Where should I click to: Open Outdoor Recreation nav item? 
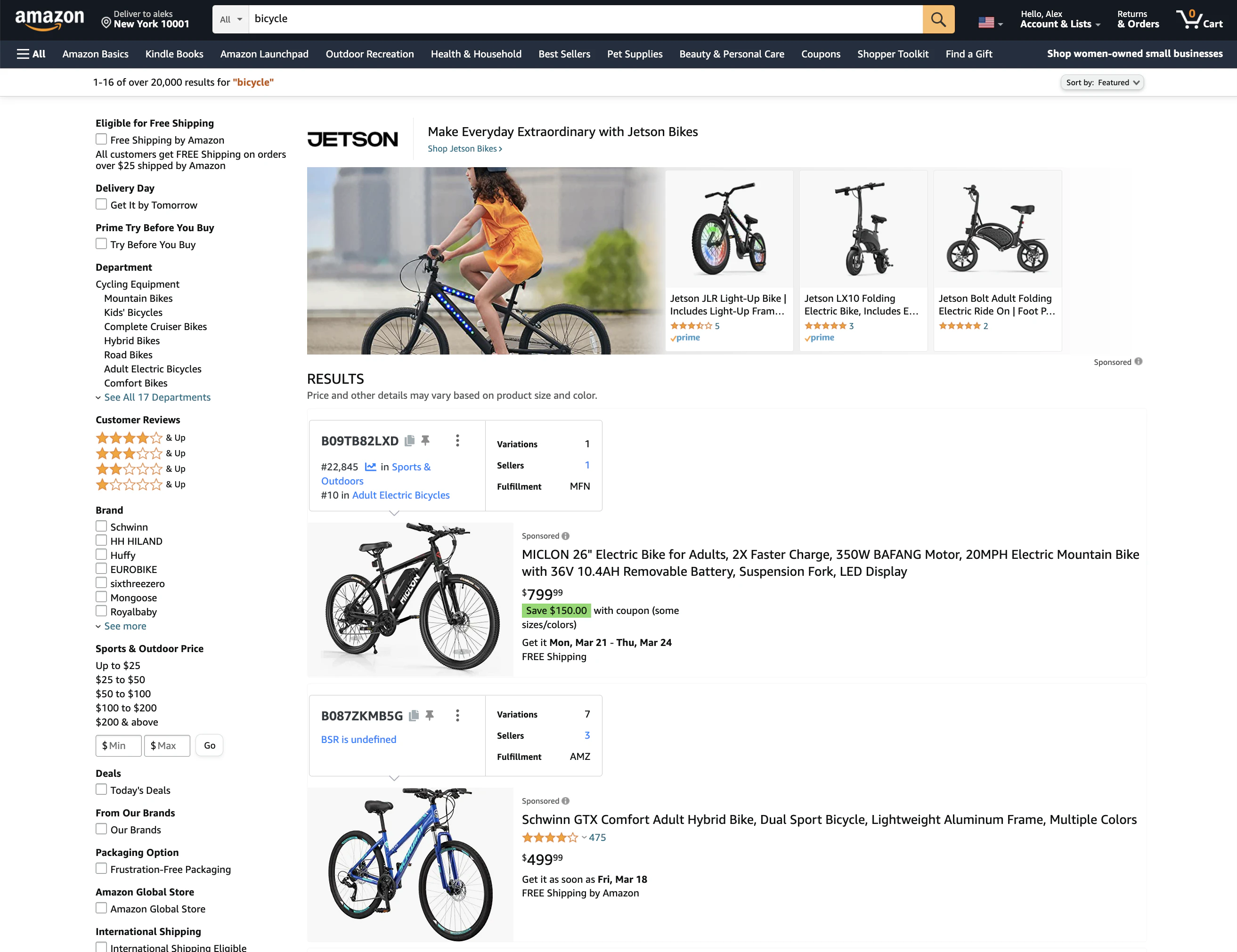point(369,54)
